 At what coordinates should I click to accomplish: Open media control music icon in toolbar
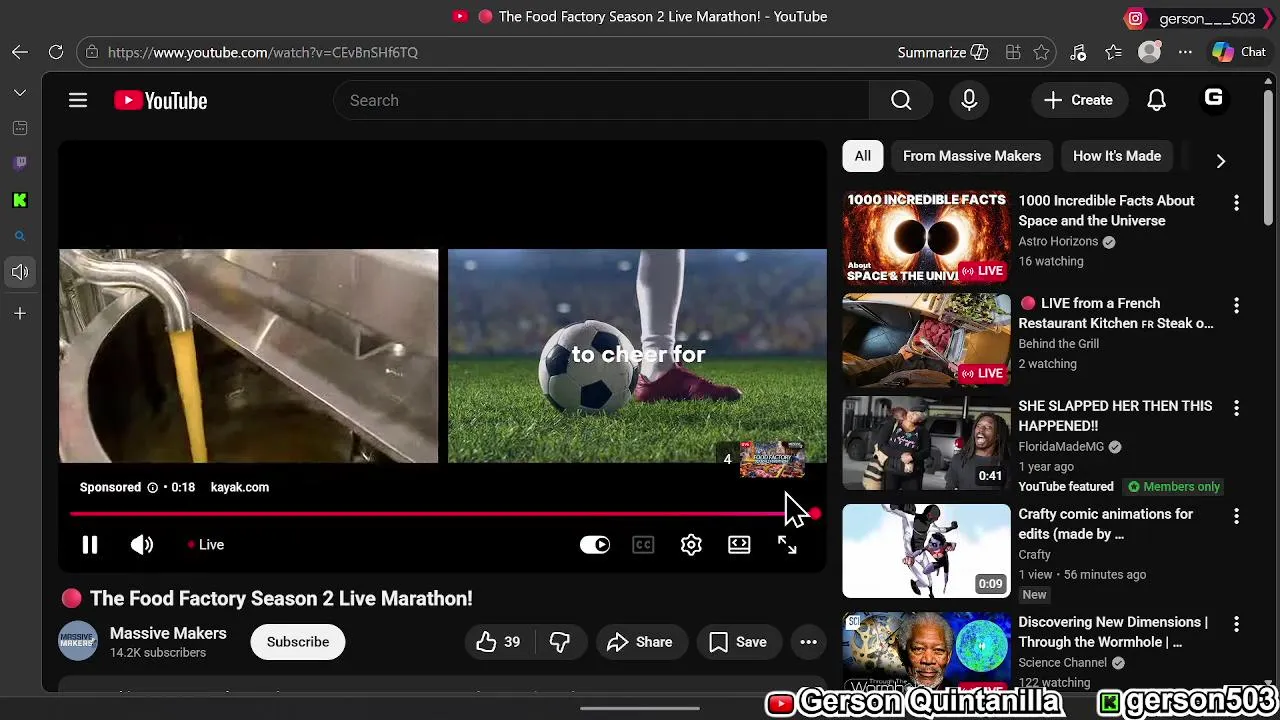point(1078,52)
